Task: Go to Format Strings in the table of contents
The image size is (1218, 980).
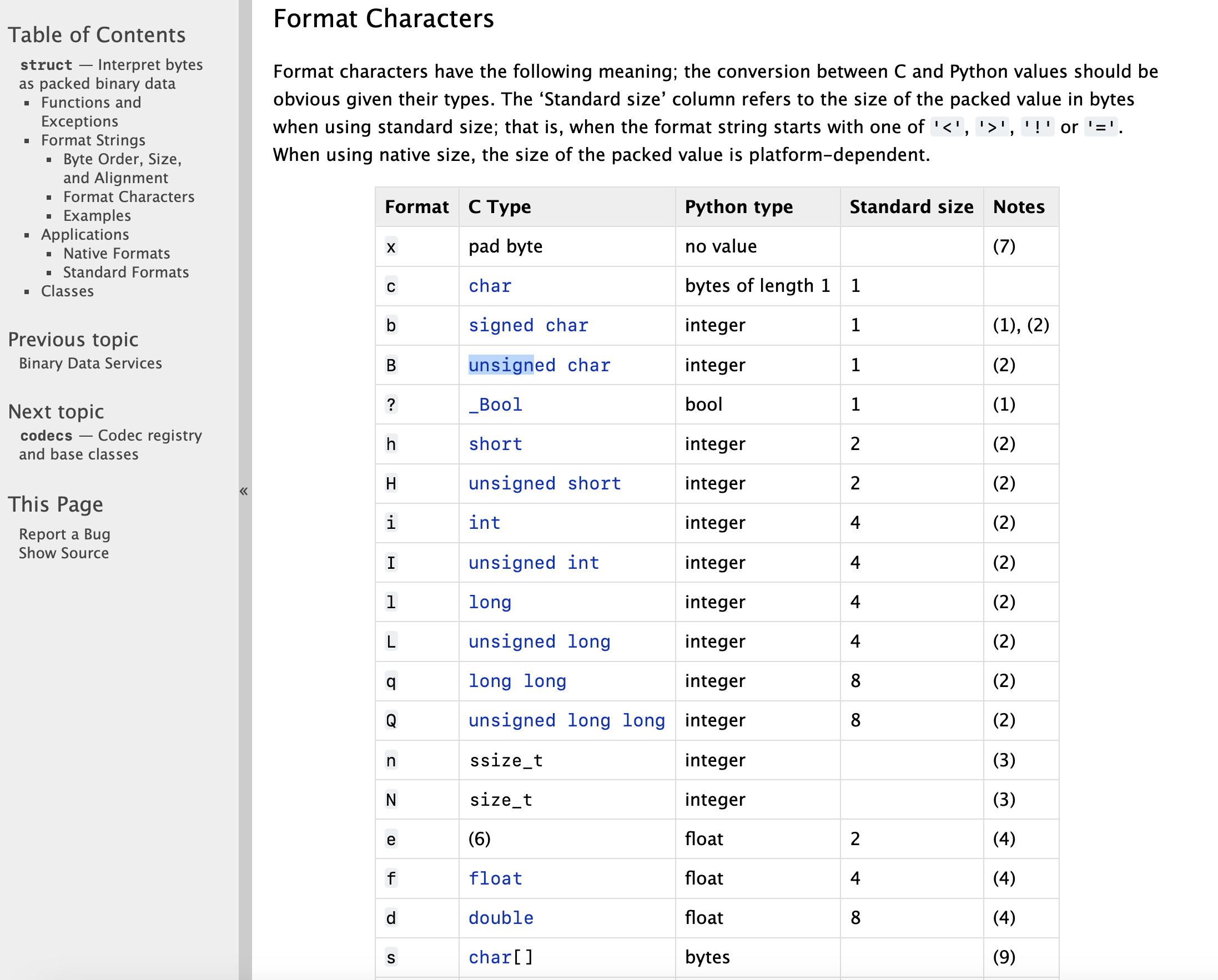Action: 93,140
